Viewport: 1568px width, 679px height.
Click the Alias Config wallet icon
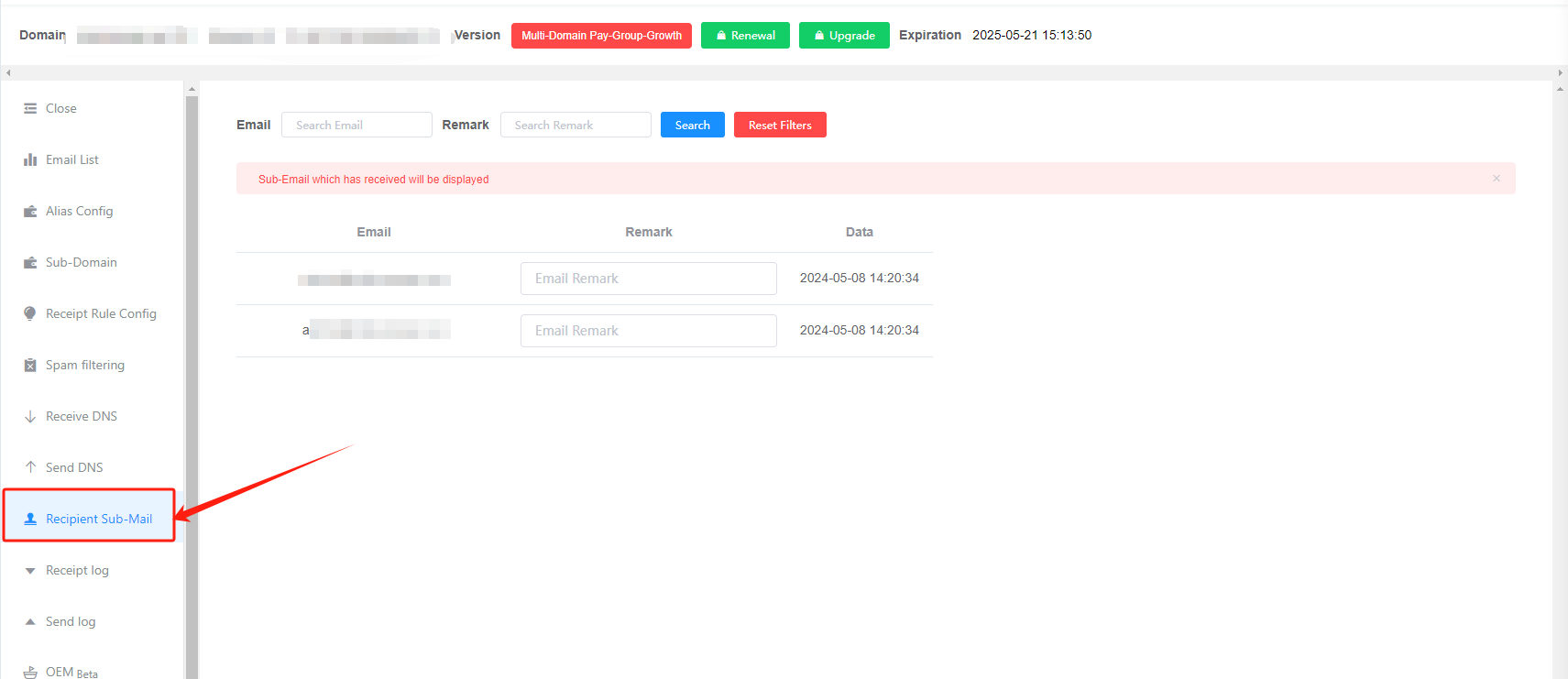[x=30, y=211]
